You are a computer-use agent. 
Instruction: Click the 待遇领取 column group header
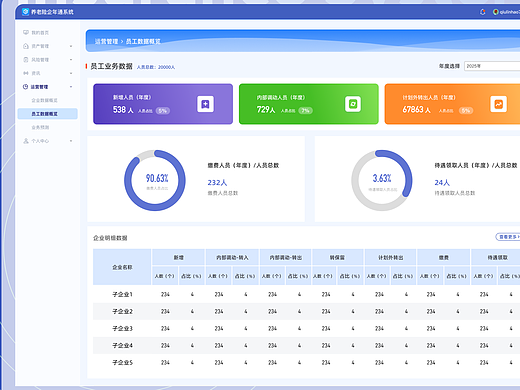coord(497,257)
